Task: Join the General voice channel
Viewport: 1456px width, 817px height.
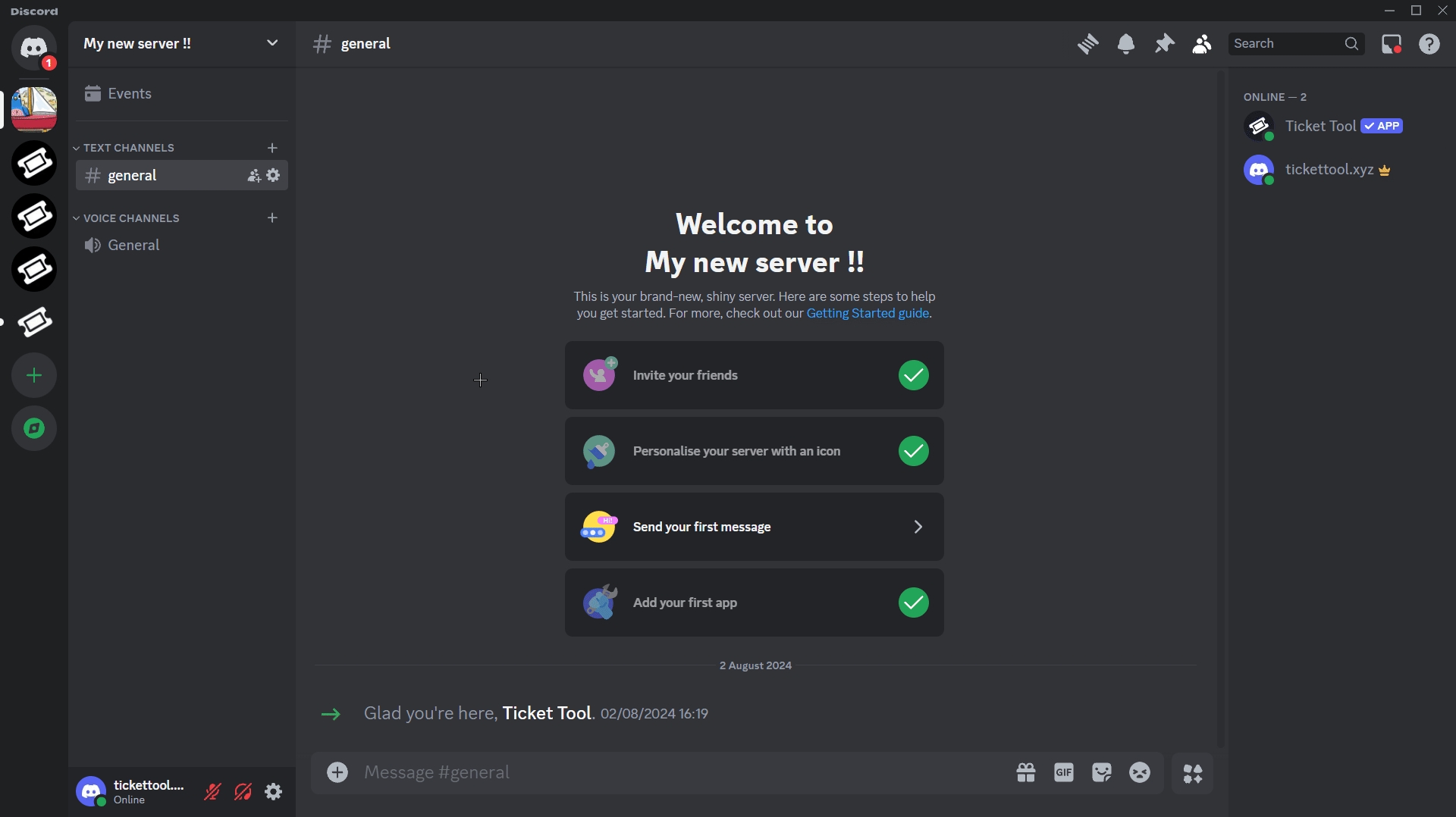Action: pos(133,246)
